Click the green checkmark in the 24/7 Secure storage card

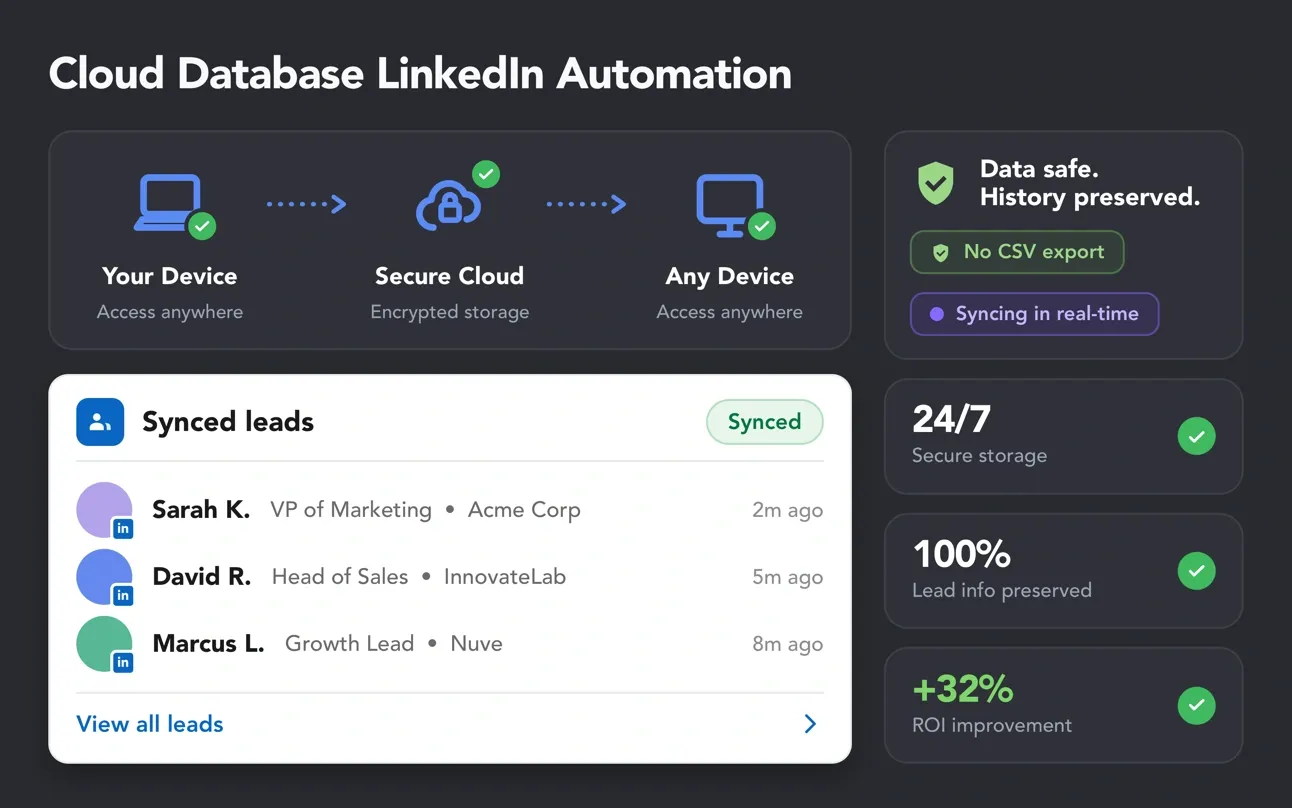click(1196, 436)
